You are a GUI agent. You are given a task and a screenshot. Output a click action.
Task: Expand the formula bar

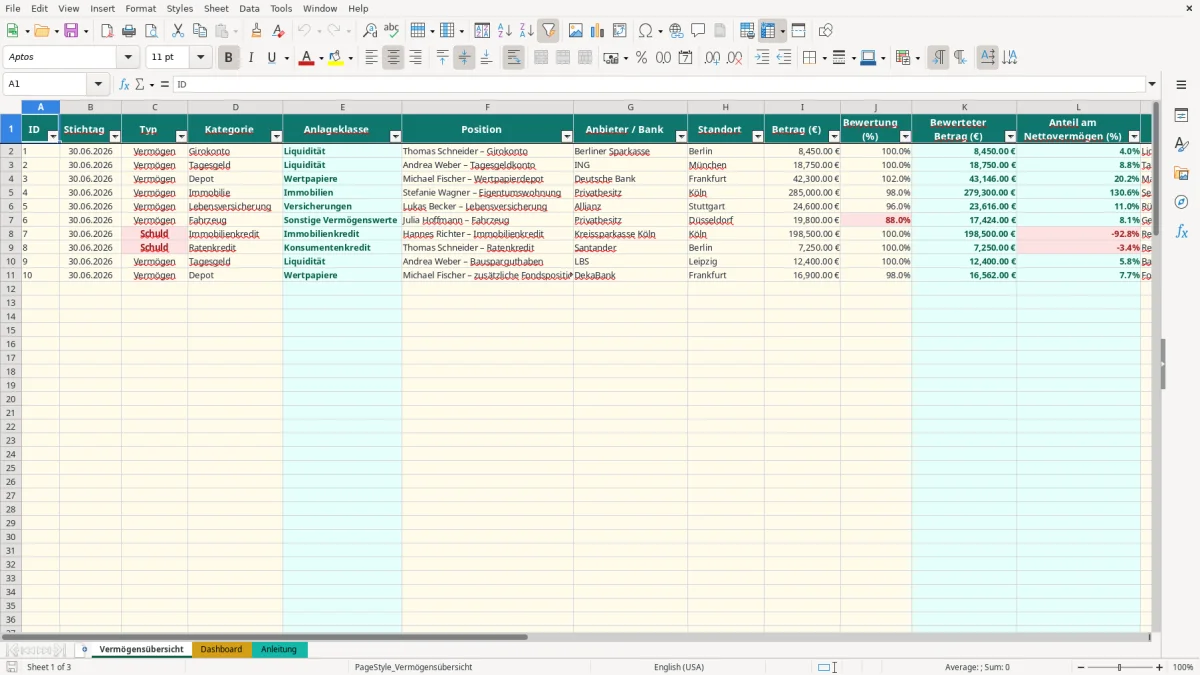tap(1152, 85)
